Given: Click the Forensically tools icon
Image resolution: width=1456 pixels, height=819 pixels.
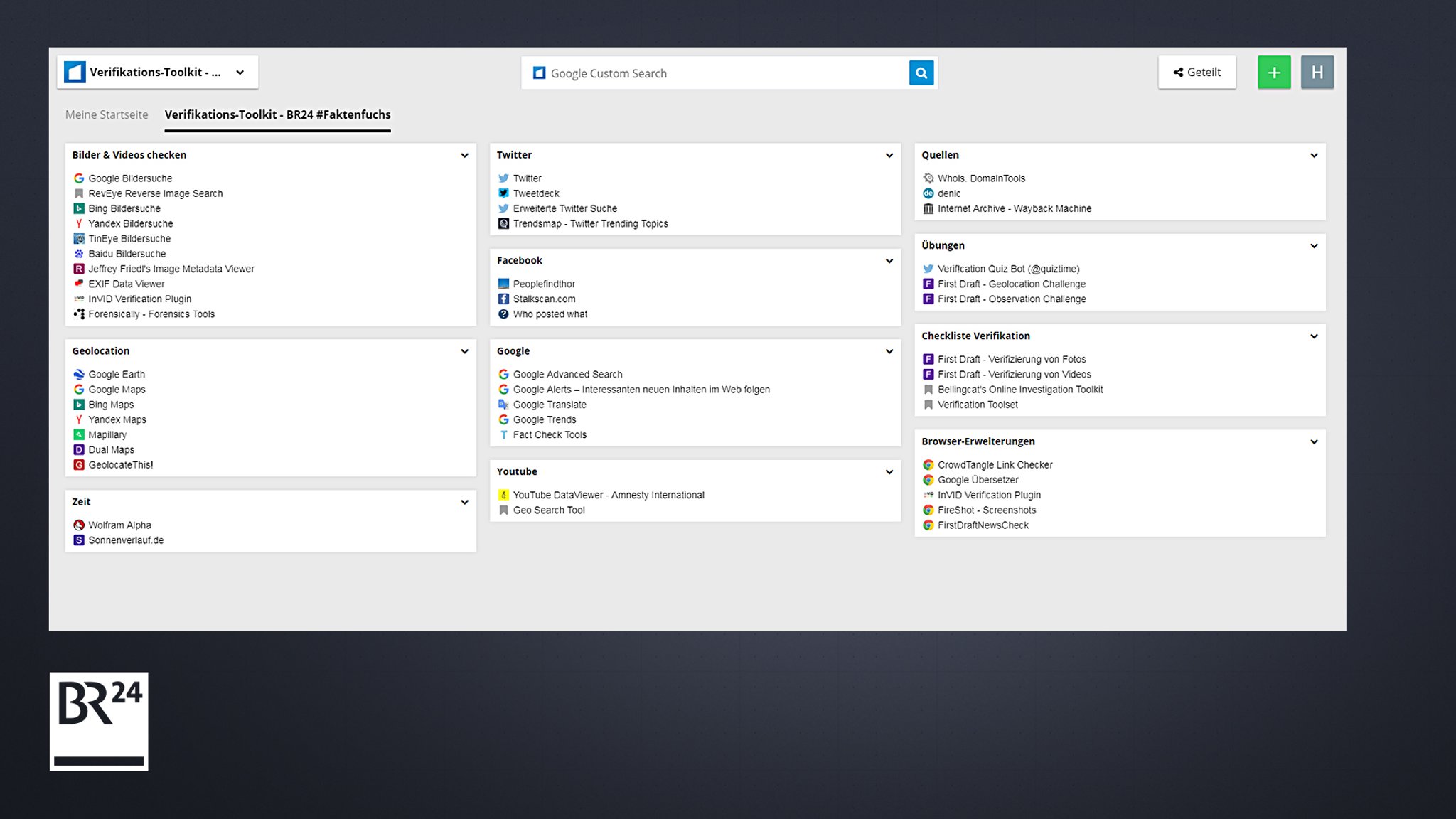Looking at the screenshot, I should [79, 314].
